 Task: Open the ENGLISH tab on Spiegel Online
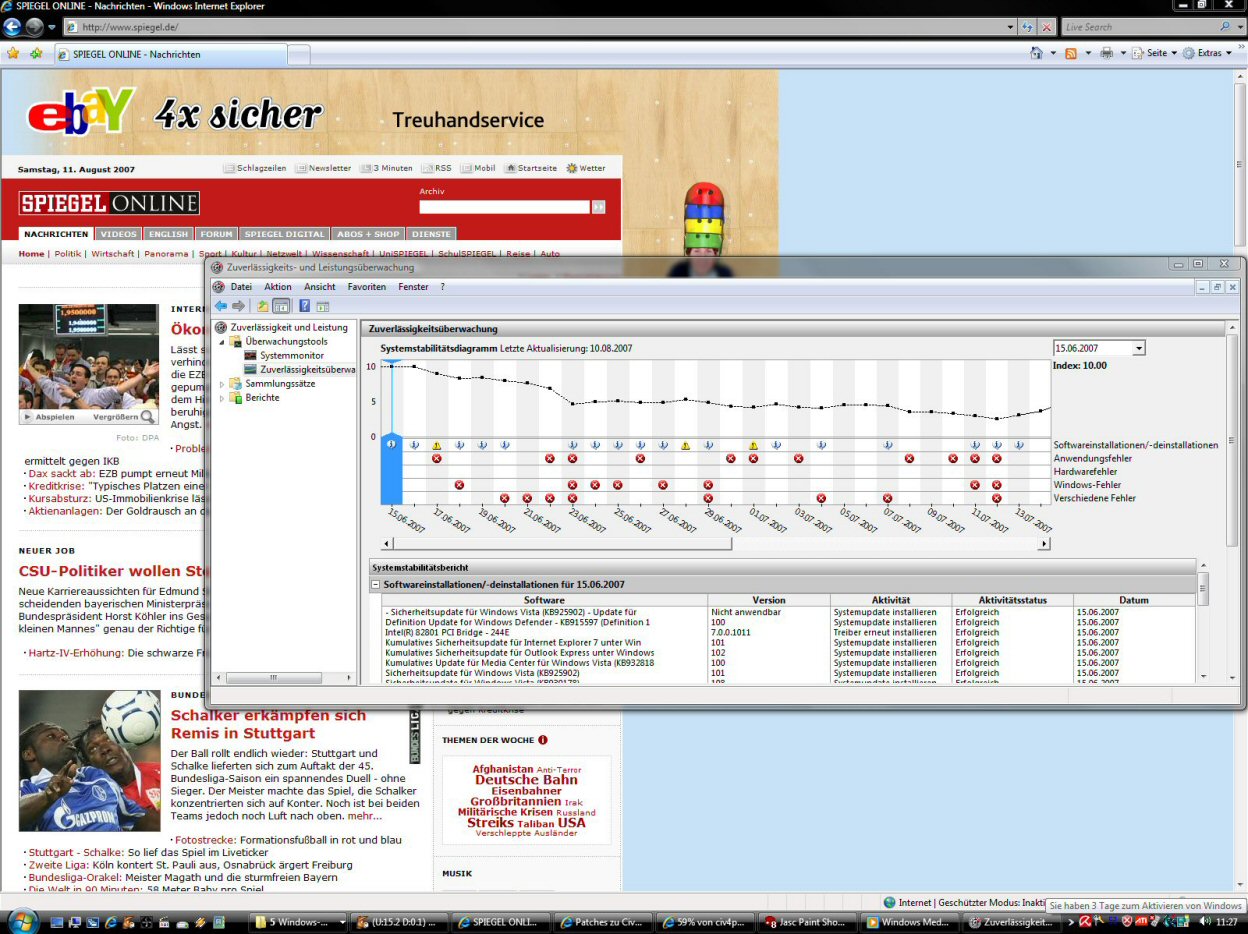[168, 234]
